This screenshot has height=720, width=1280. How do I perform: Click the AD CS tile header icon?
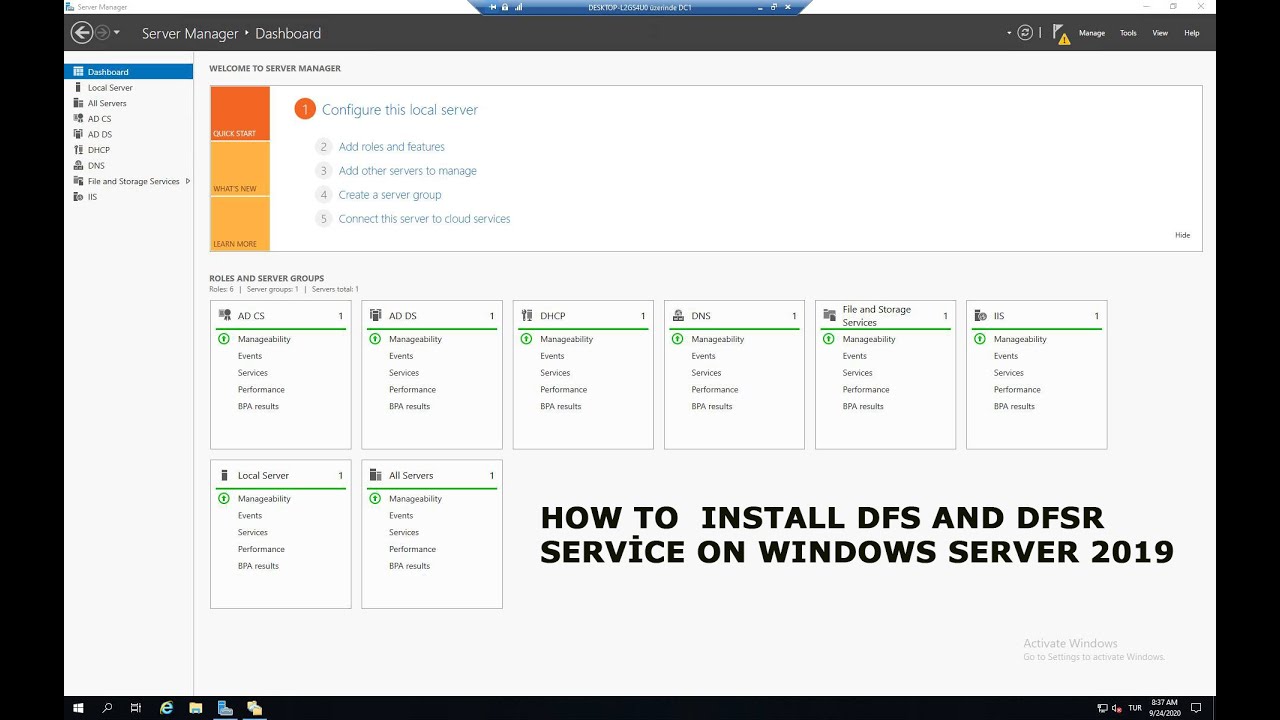[224, 315]
